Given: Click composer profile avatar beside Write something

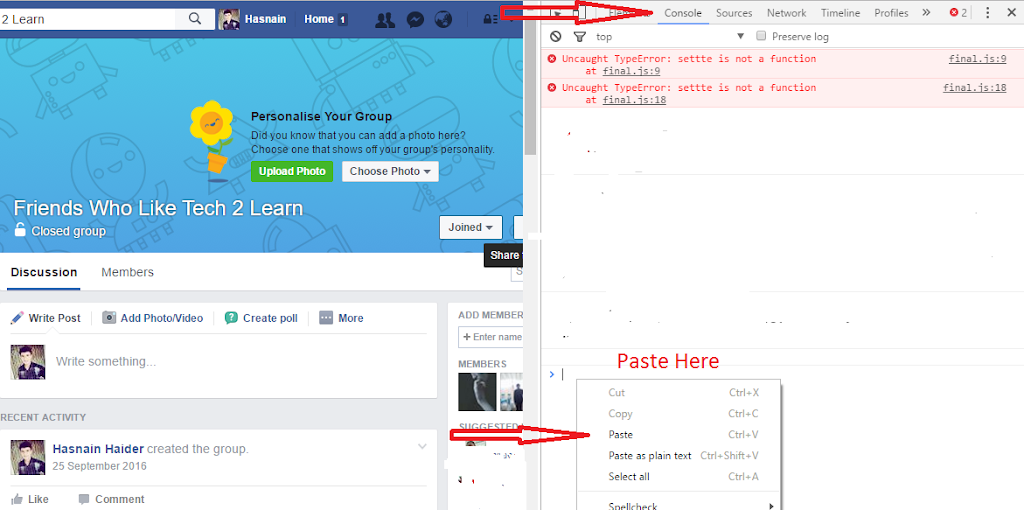Looking at the screenshot, I should (27, 362).
